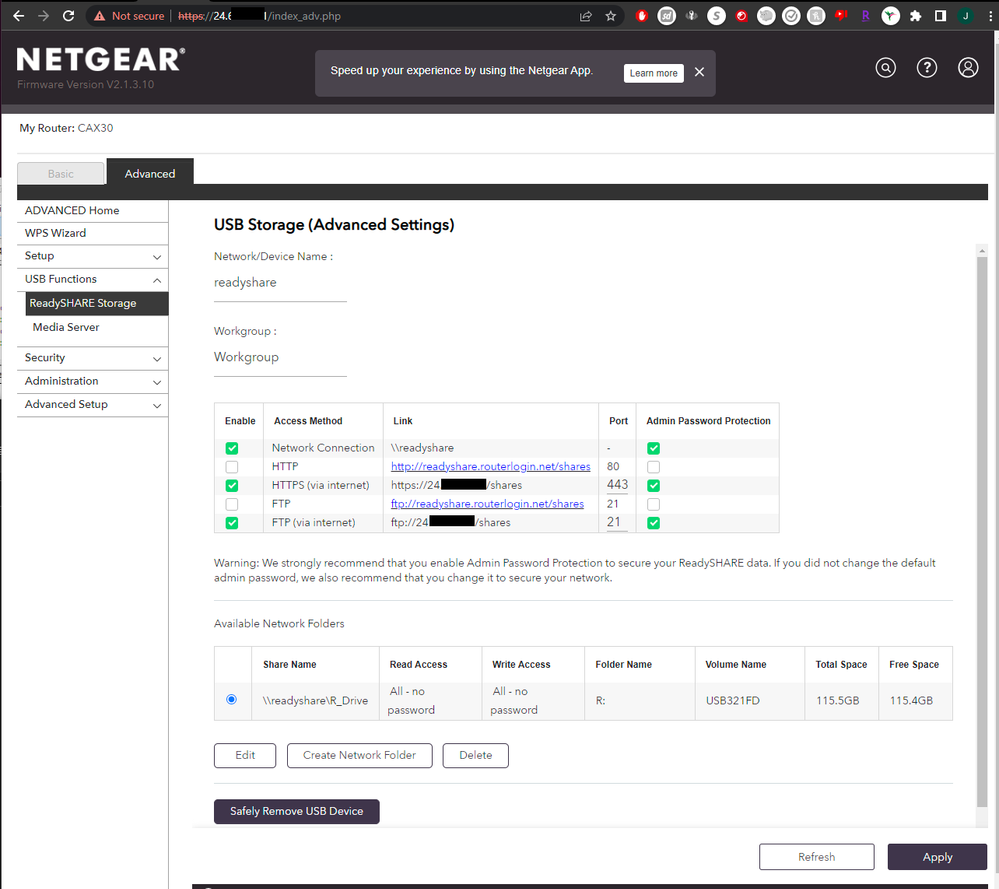Open the http://readyshare.routerlogin.net/shares link
999x889 pixels.
[491, 466]
